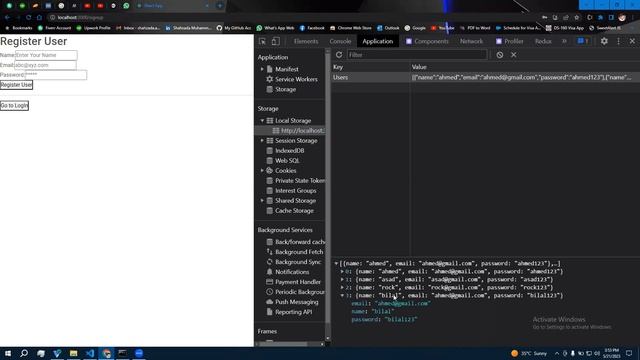This screenshot has height=360, width=640.
Task: Collapse the Local Storage tree node
Action: click(262, 121)
